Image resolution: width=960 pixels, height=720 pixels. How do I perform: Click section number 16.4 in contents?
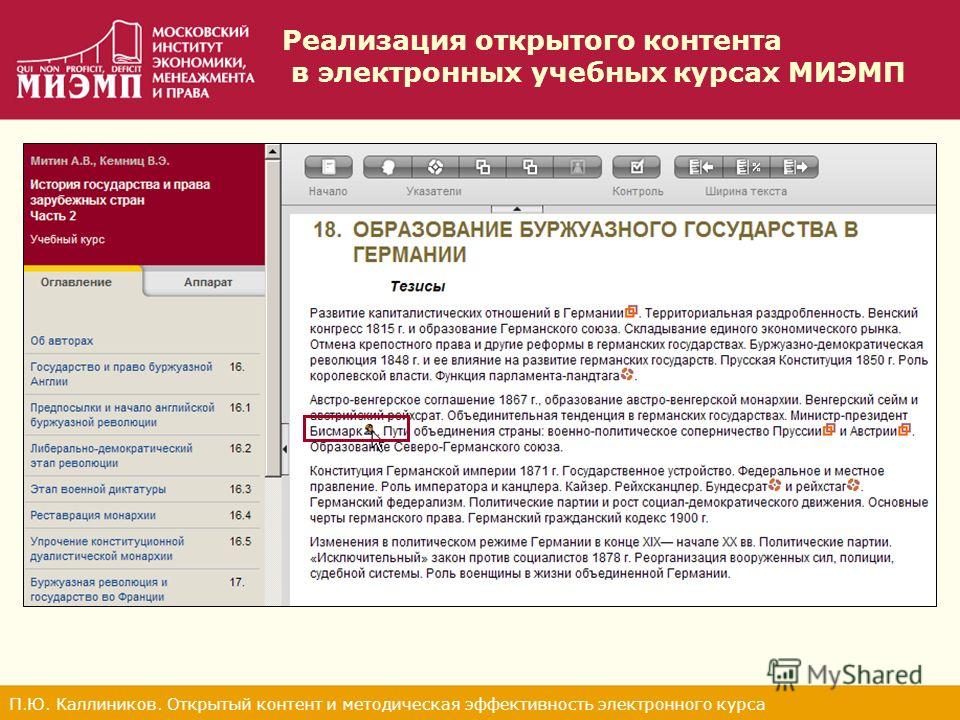tap(240, 516)
